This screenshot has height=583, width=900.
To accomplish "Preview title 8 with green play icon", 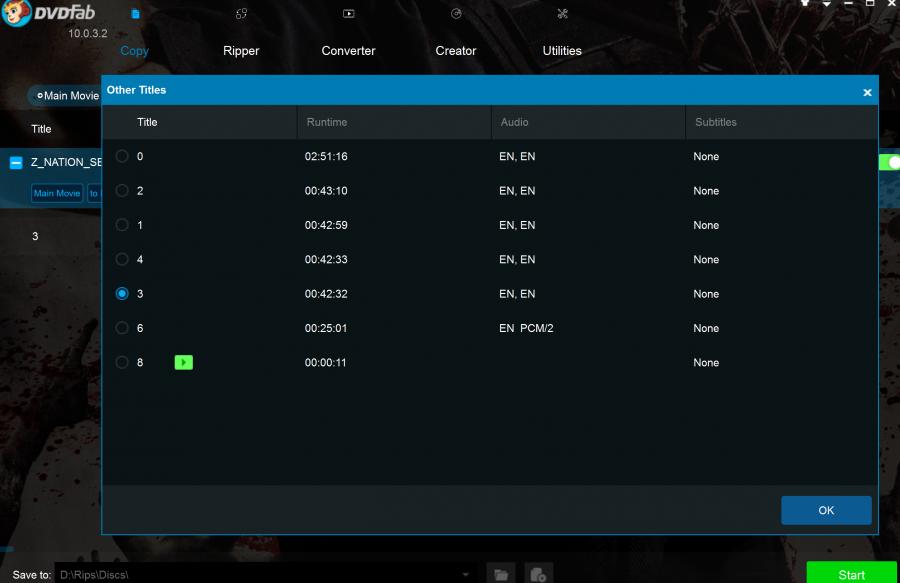I will coord(184,363).
